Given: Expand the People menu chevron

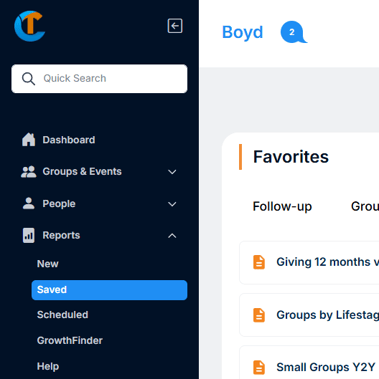Looking at the screenshot, I should coord(172,204).
